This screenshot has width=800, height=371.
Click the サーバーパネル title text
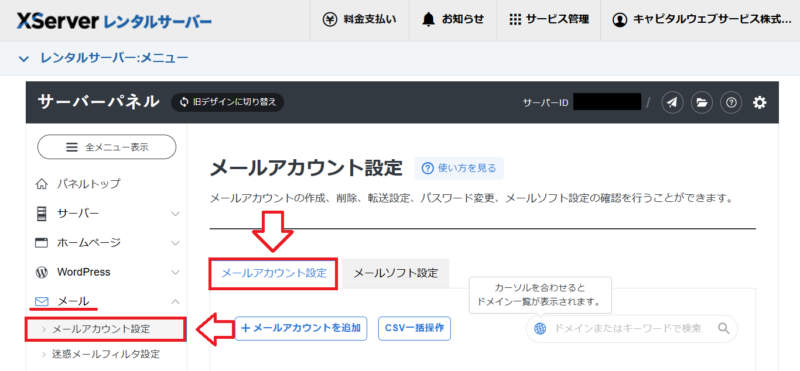coord(98,102)
